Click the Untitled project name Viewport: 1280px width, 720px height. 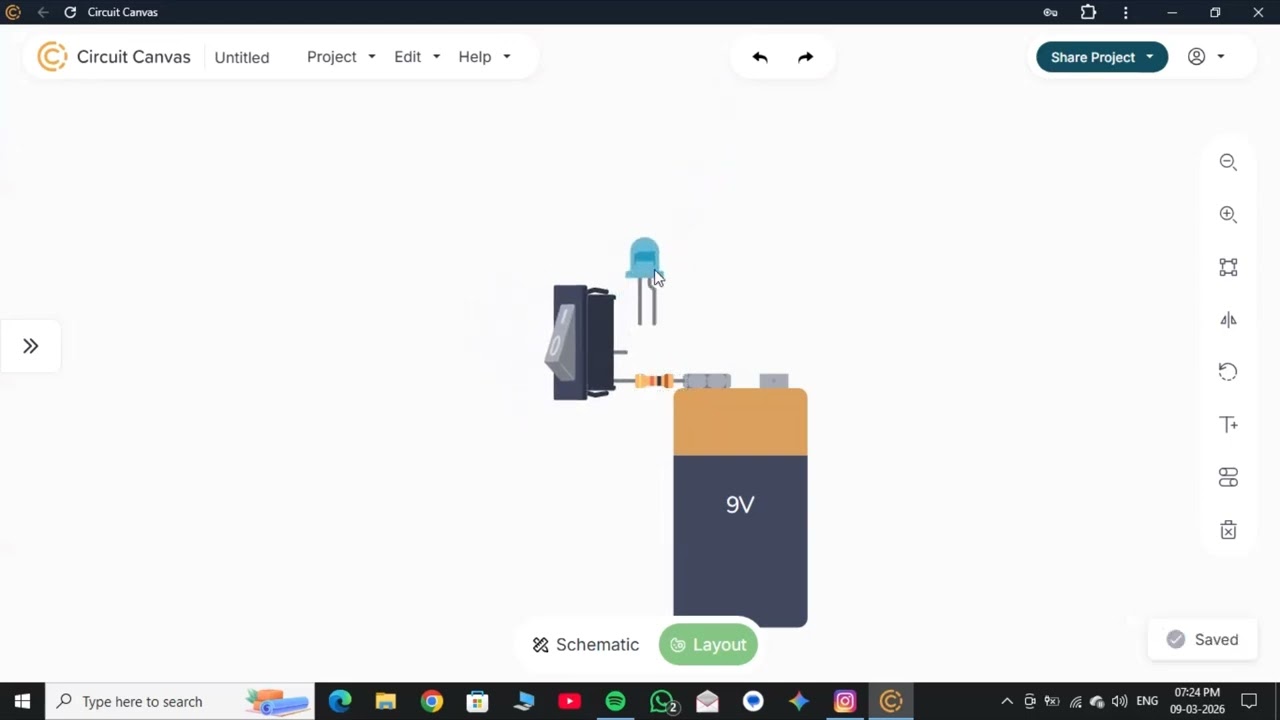(x=242, y=57)
